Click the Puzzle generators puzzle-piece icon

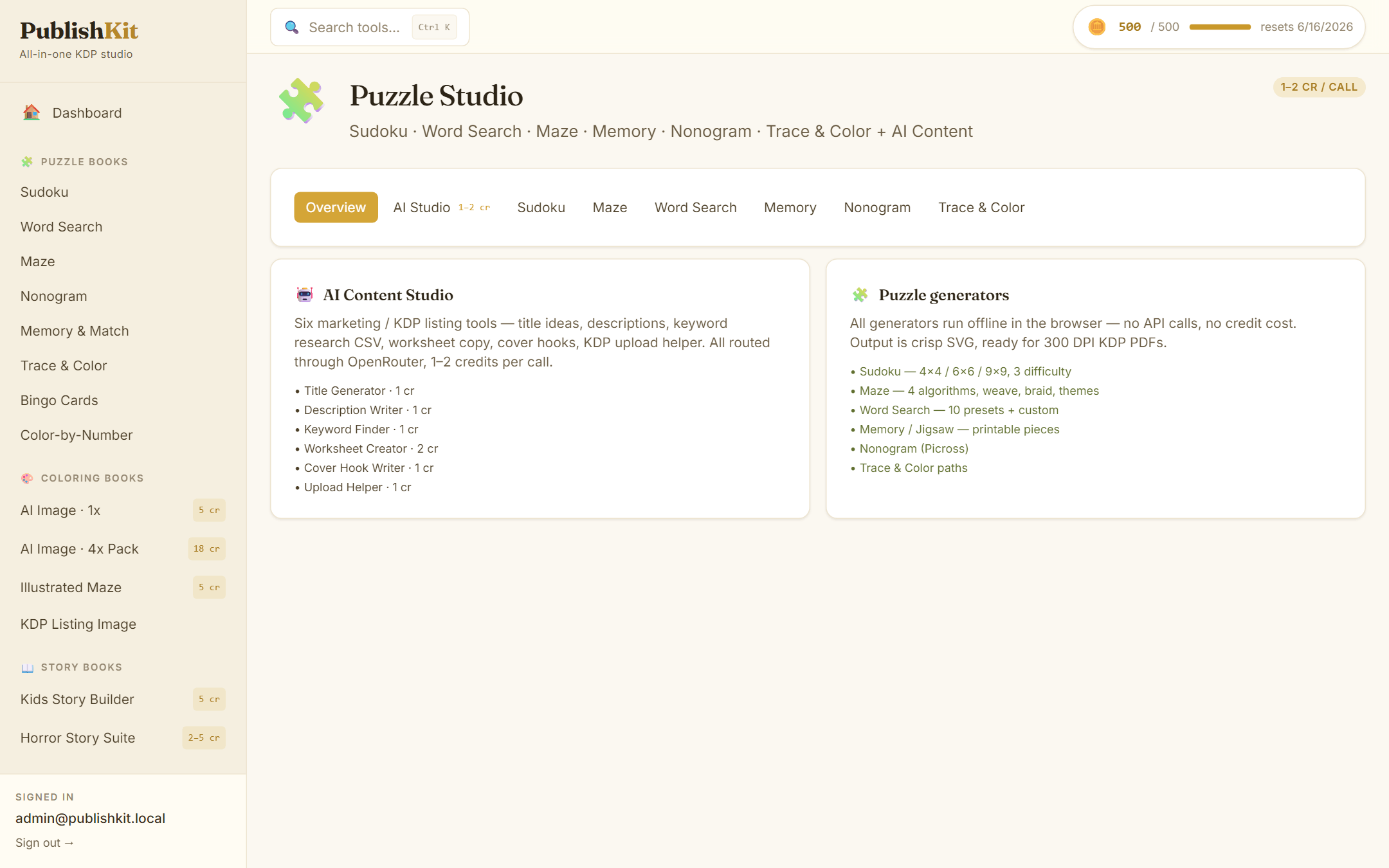[860, 295]
